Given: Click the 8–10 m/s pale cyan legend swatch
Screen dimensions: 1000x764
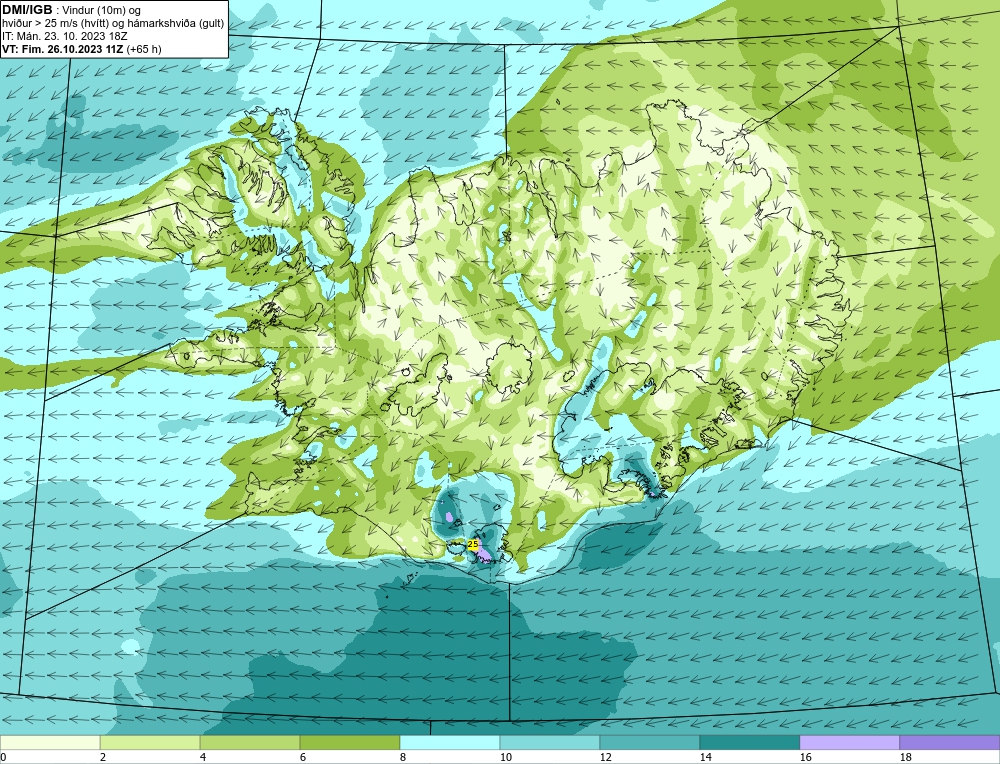Looking at the screenshot, I should (x=450, y=742).
